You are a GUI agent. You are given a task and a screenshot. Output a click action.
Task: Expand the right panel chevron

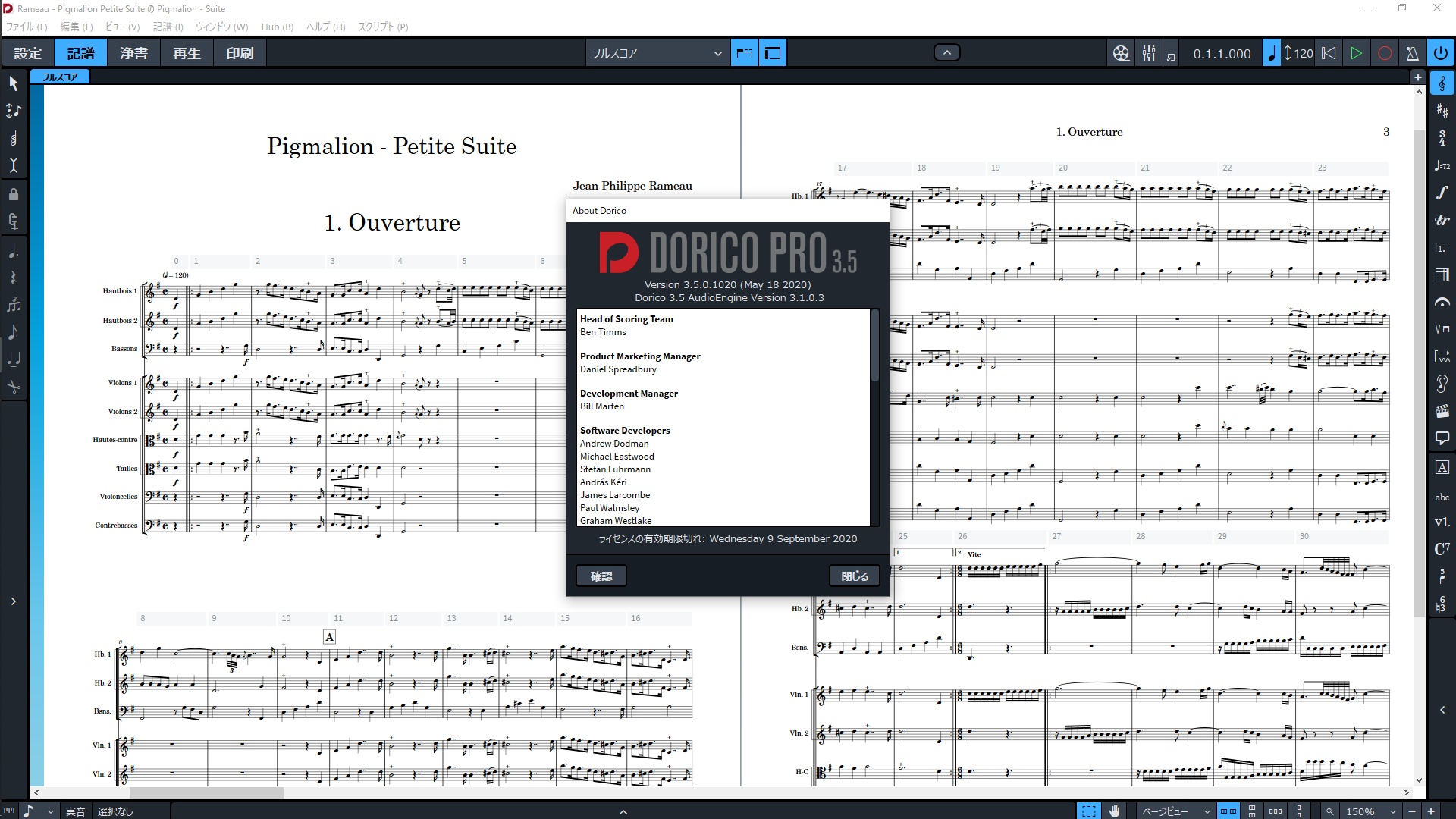(1442, 711)
